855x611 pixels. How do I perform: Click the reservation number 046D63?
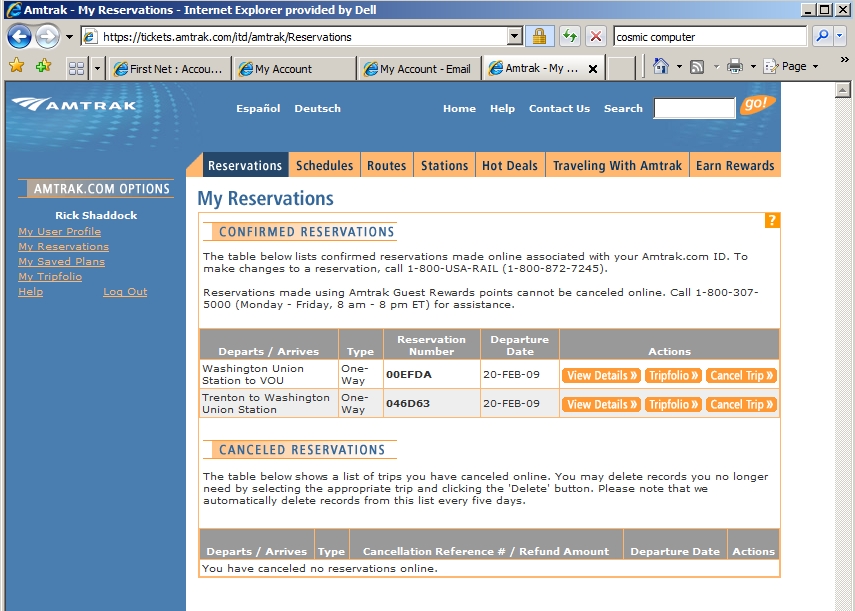(x=408, y=403)
